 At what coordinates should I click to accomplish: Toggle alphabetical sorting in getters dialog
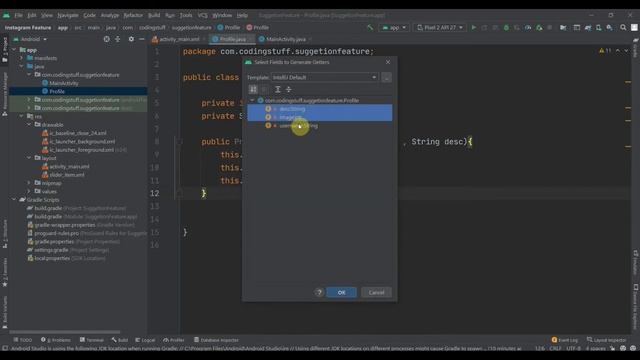[253, 89]
